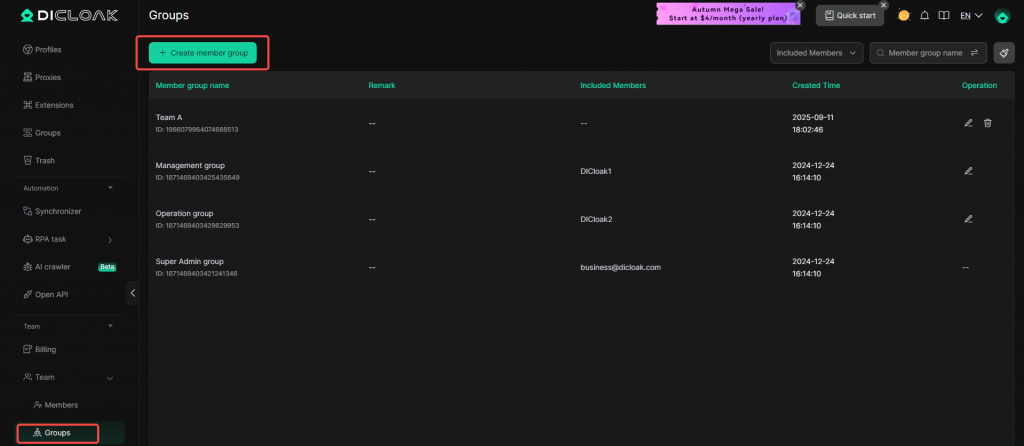This screenshot has width=1024, height=446.
Task: Focus the Member group name search field
Action: point(924,53)
